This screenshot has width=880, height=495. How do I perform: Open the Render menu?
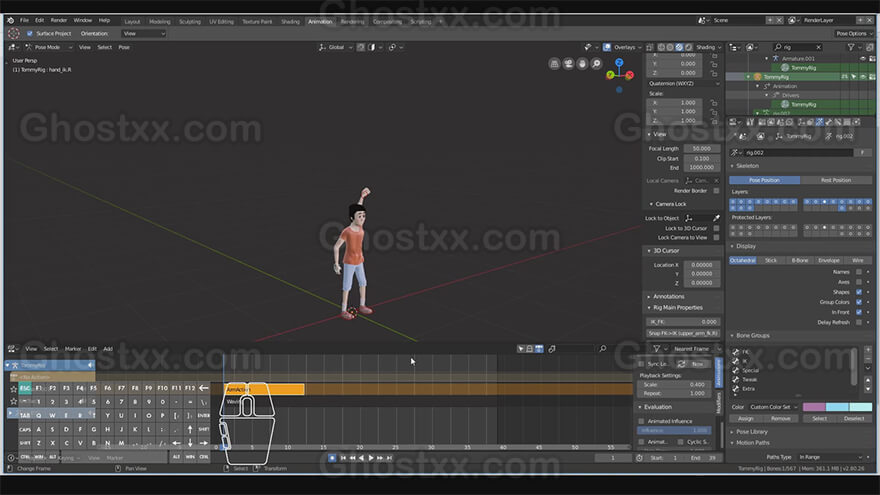point(59,20)
